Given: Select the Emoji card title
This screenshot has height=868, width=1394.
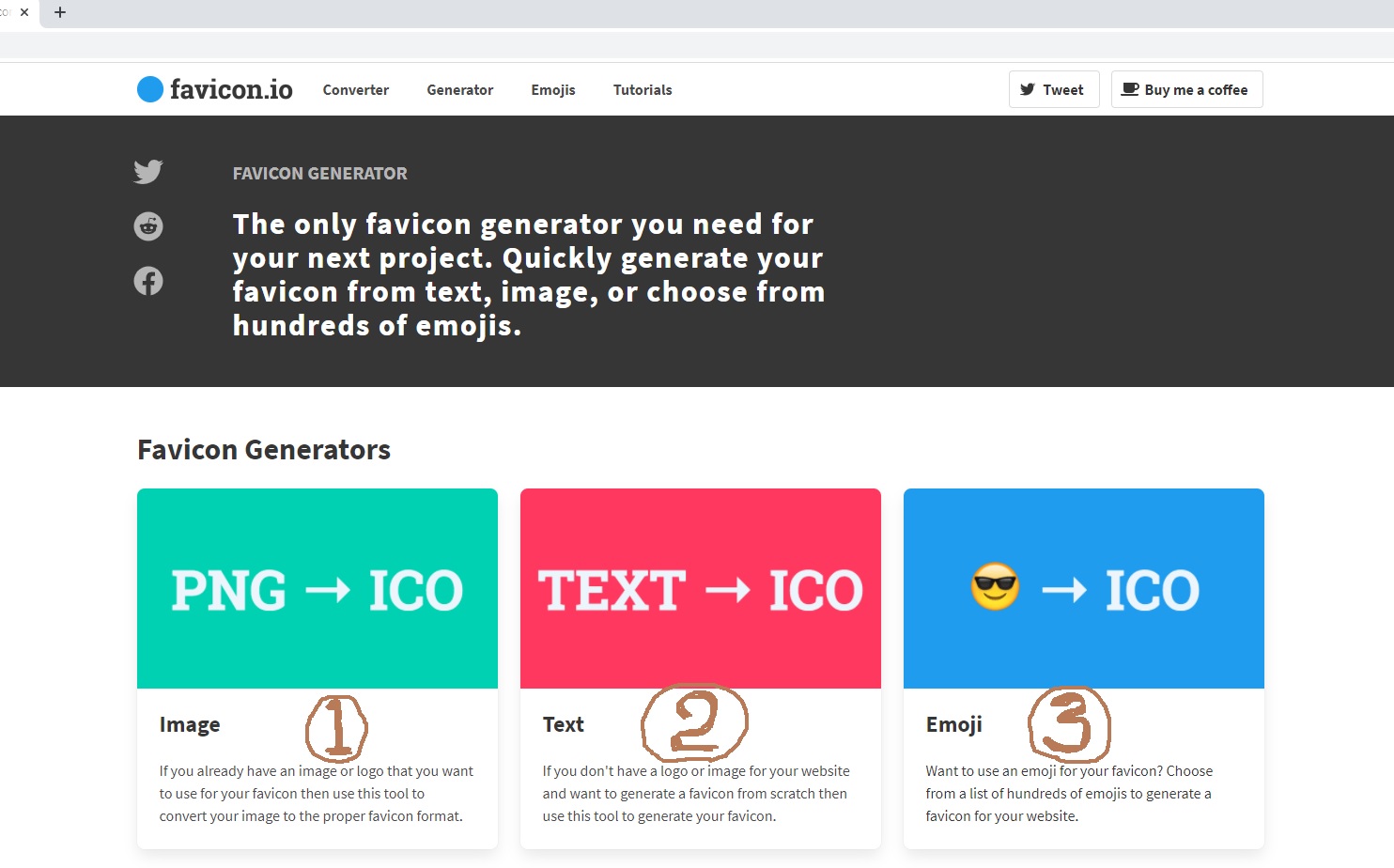Looking at the screenshot, I should click(954, 724).
